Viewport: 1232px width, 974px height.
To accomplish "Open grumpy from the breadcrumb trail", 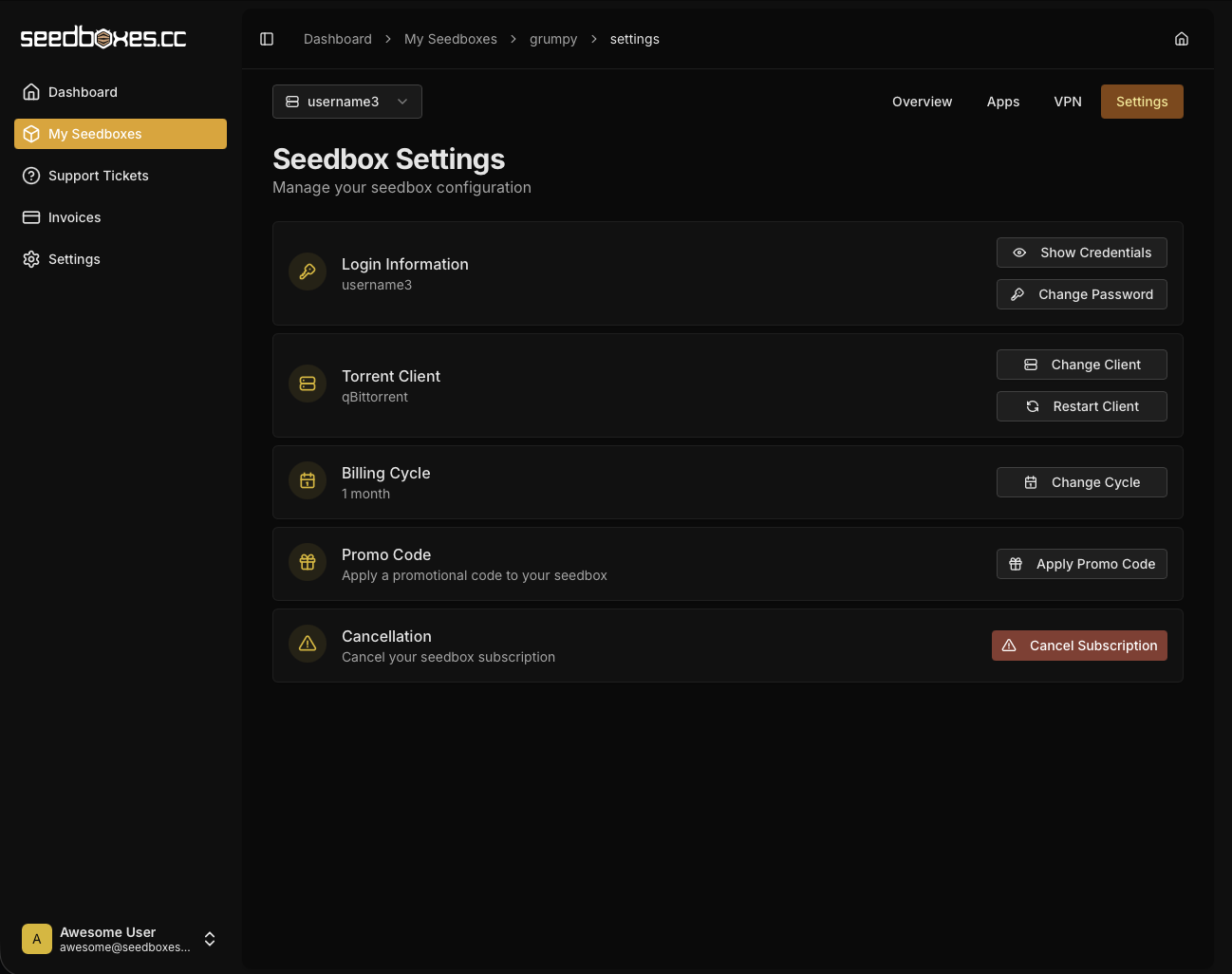I will click(553, 39).
